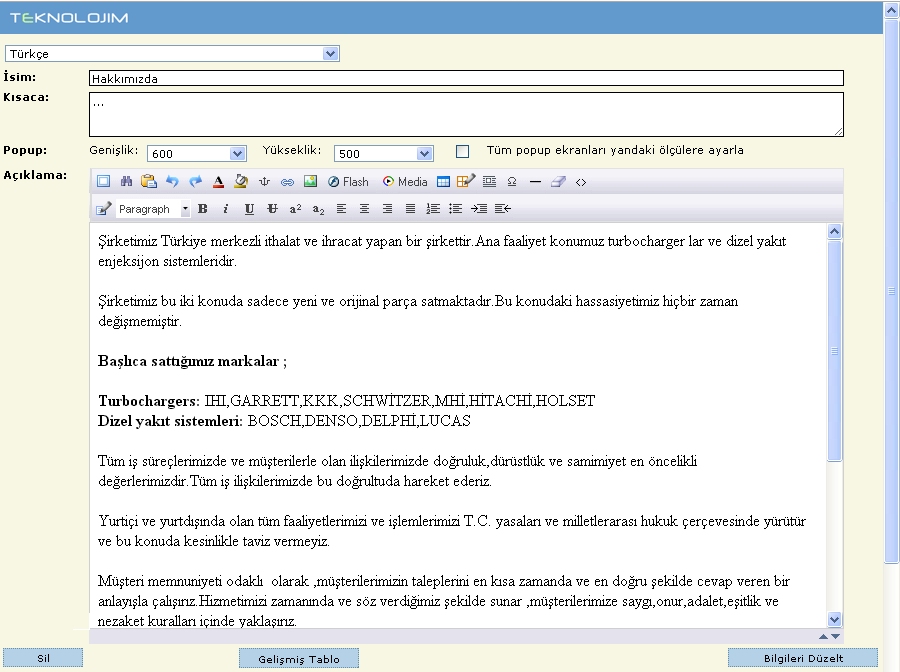Apply subscript formatting

click(x=318, y=209)
